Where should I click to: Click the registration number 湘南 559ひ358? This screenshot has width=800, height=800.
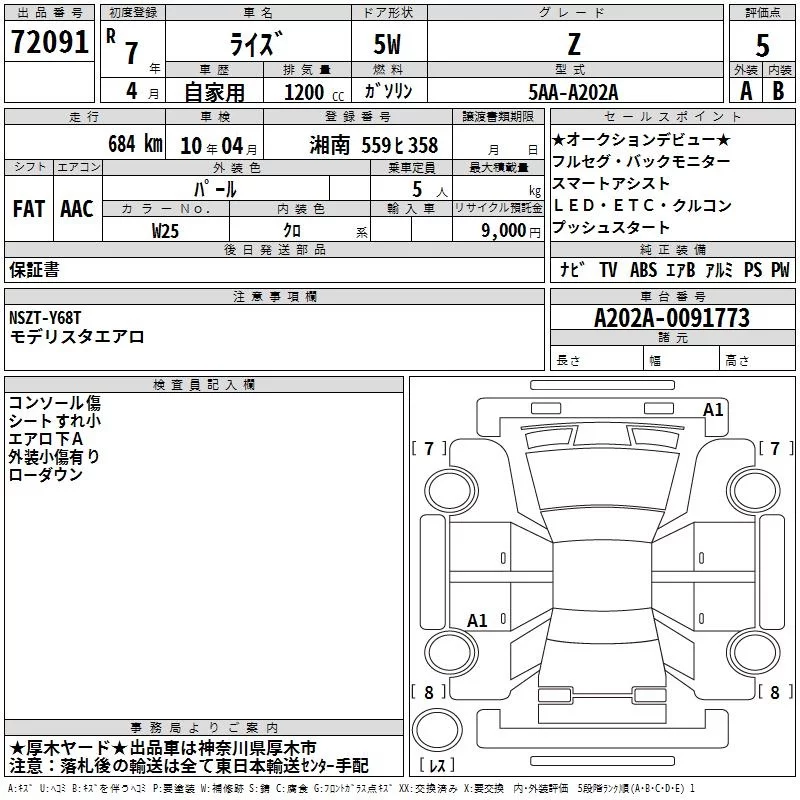[x=374, y=145]
